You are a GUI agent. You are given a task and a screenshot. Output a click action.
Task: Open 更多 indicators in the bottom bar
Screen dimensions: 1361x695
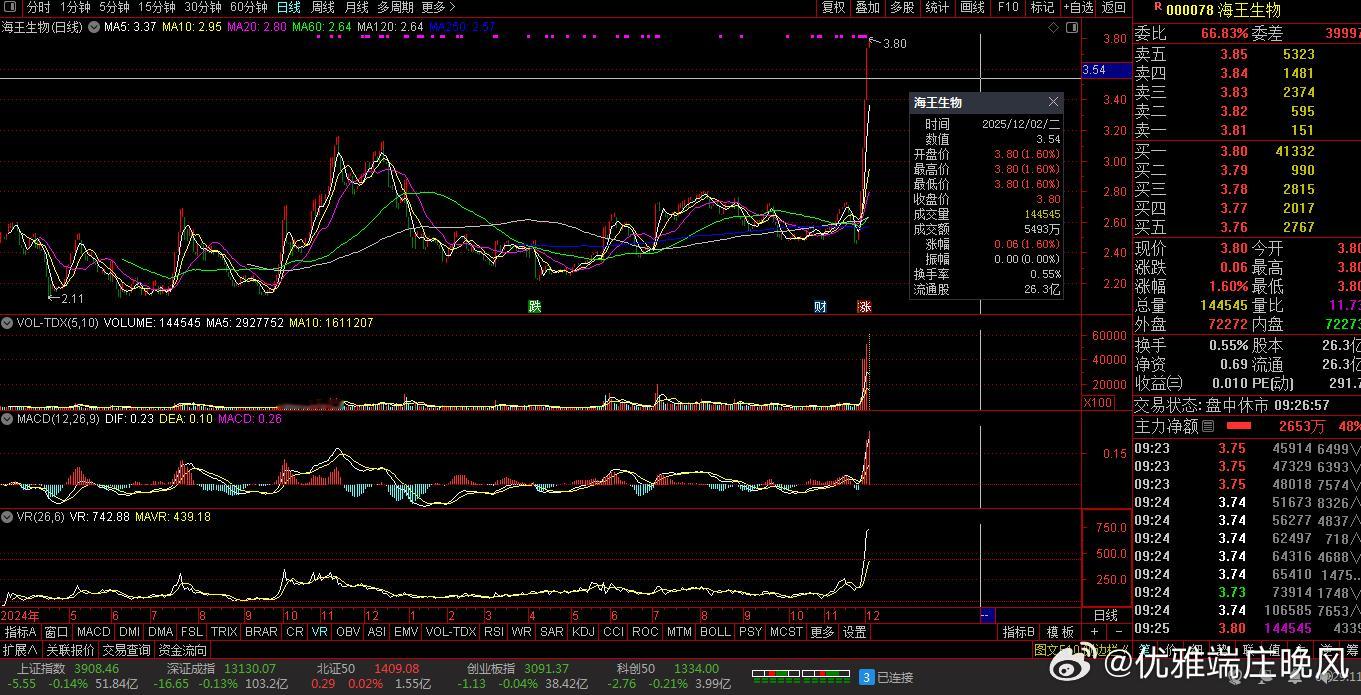click(822, 632)
